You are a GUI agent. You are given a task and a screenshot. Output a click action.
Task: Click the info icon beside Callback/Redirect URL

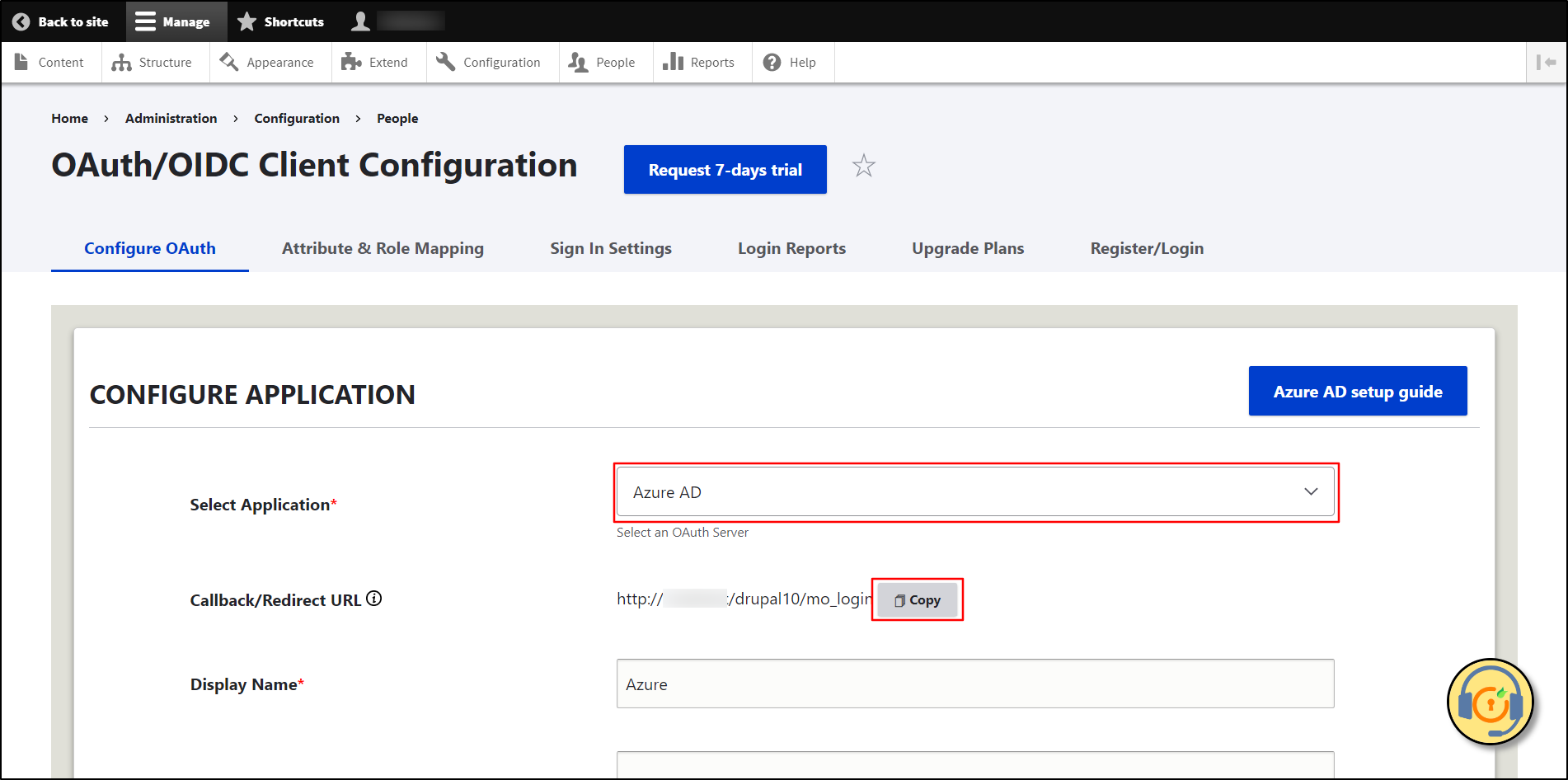click(x=375, y=598)
